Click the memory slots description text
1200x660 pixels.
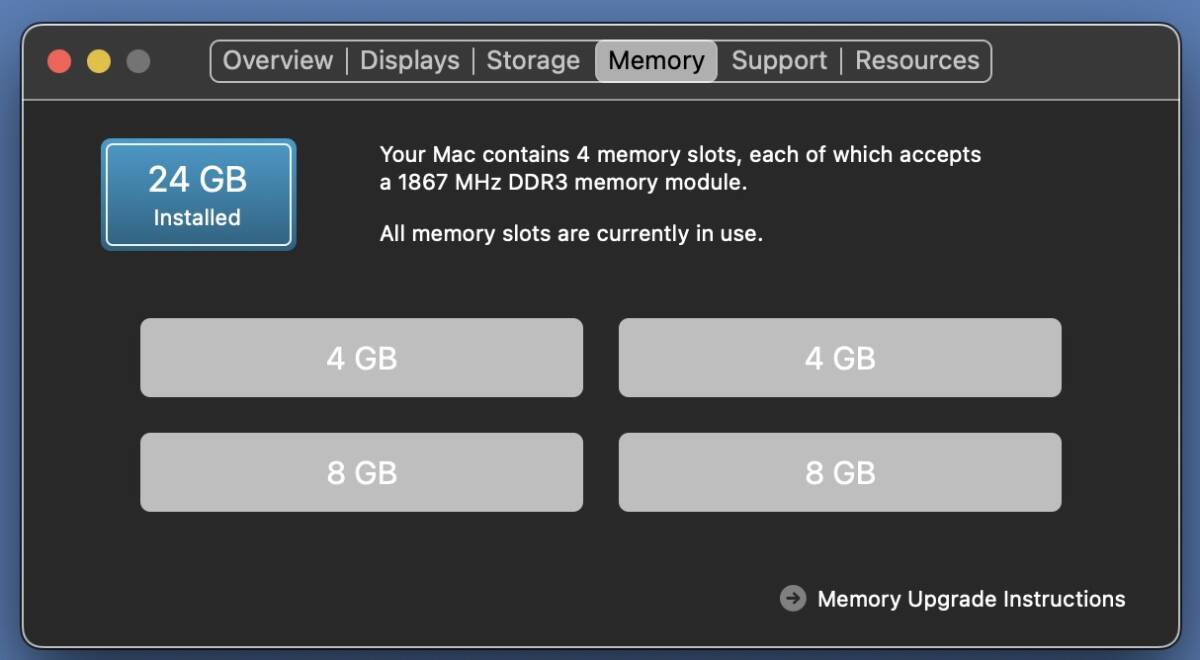[678, 155]
